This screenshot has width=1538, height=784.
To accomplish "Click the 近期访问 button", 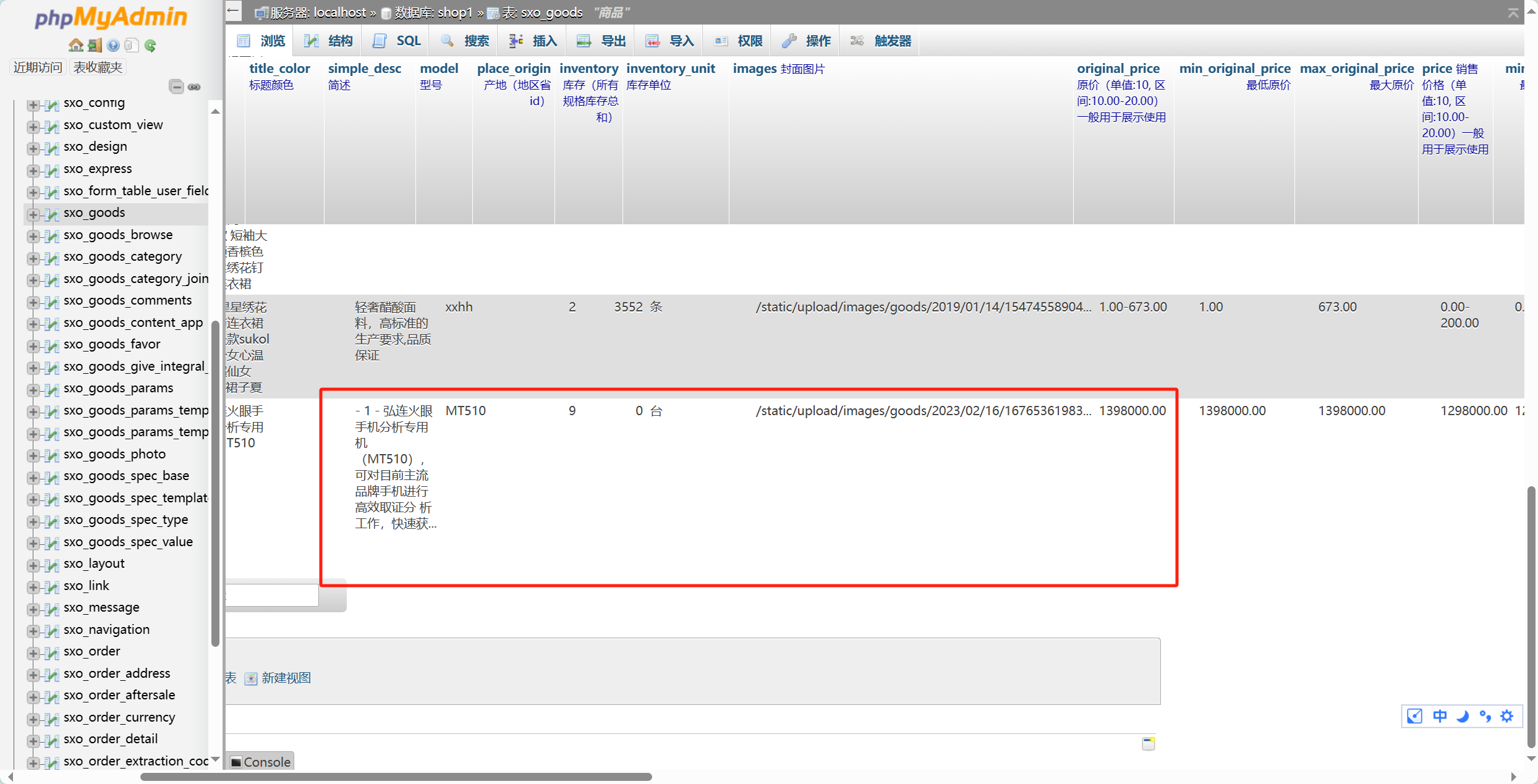I will click(x=38, y=67).
